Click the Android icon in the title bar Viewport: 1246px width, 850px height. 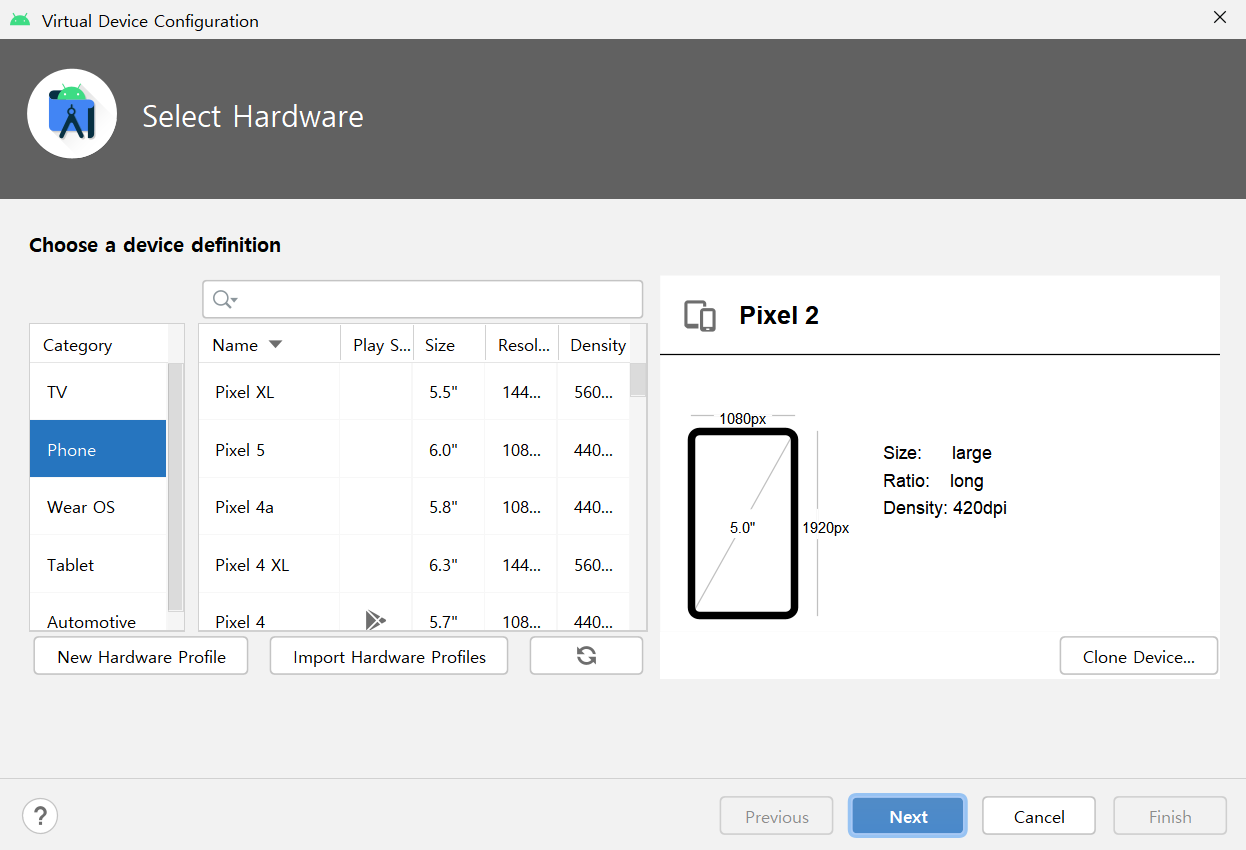[20, 20]
